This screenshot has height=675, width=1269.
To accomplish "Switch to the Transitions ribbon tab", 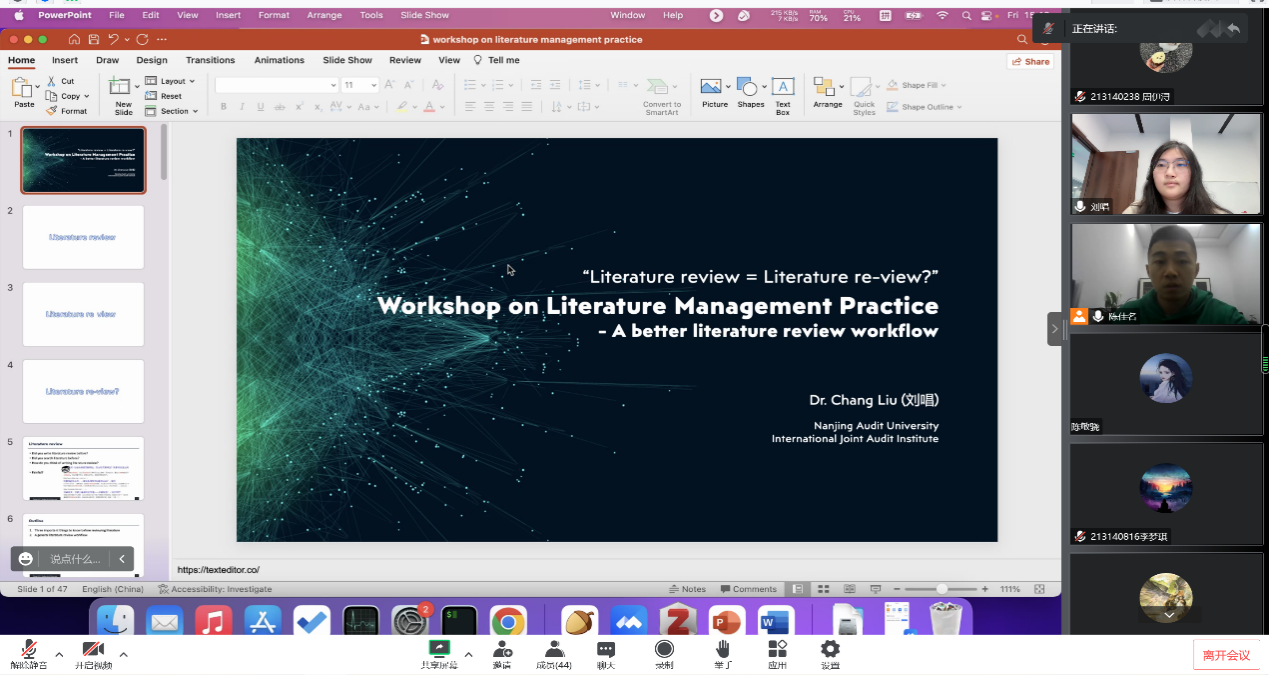I will pos(210,60).
